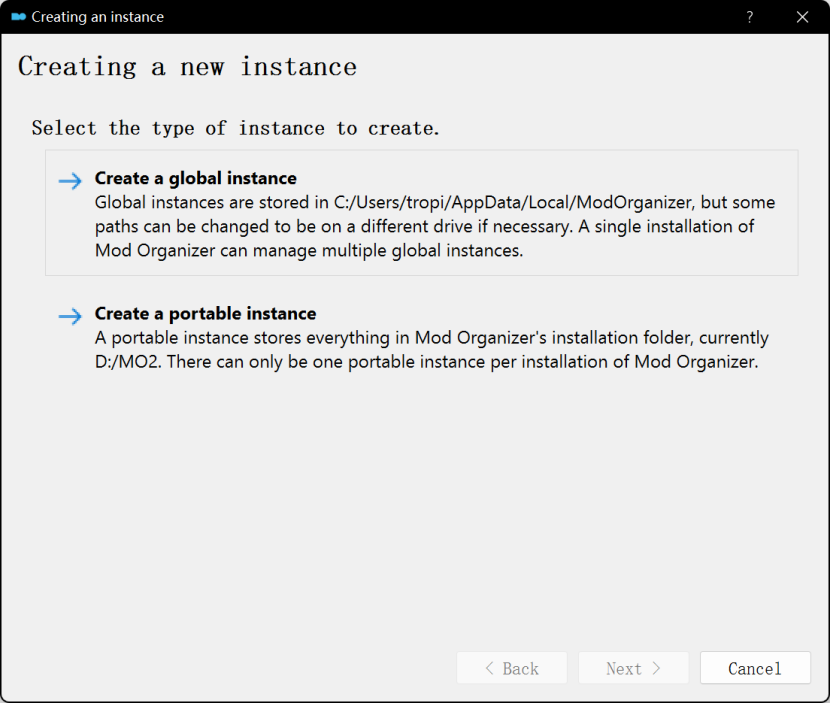Click the Creating a new instance page heading
The height and width of the screenshot is (704, 831).
tap(187, 67)
